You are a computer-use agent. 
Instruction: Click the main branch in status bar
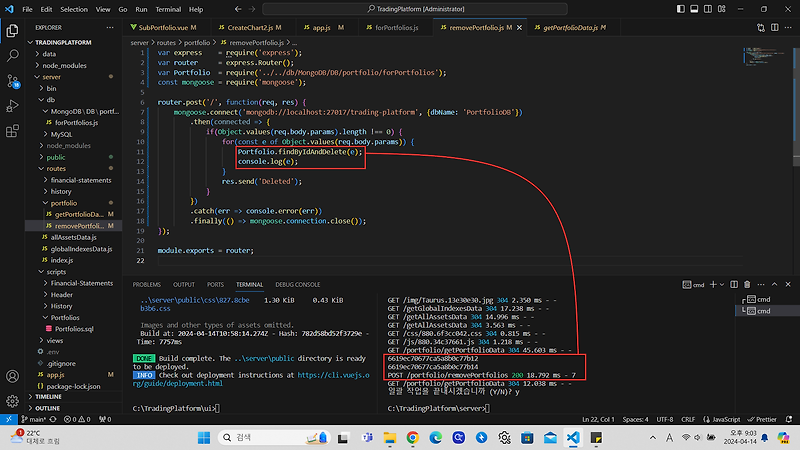[34, 419]
